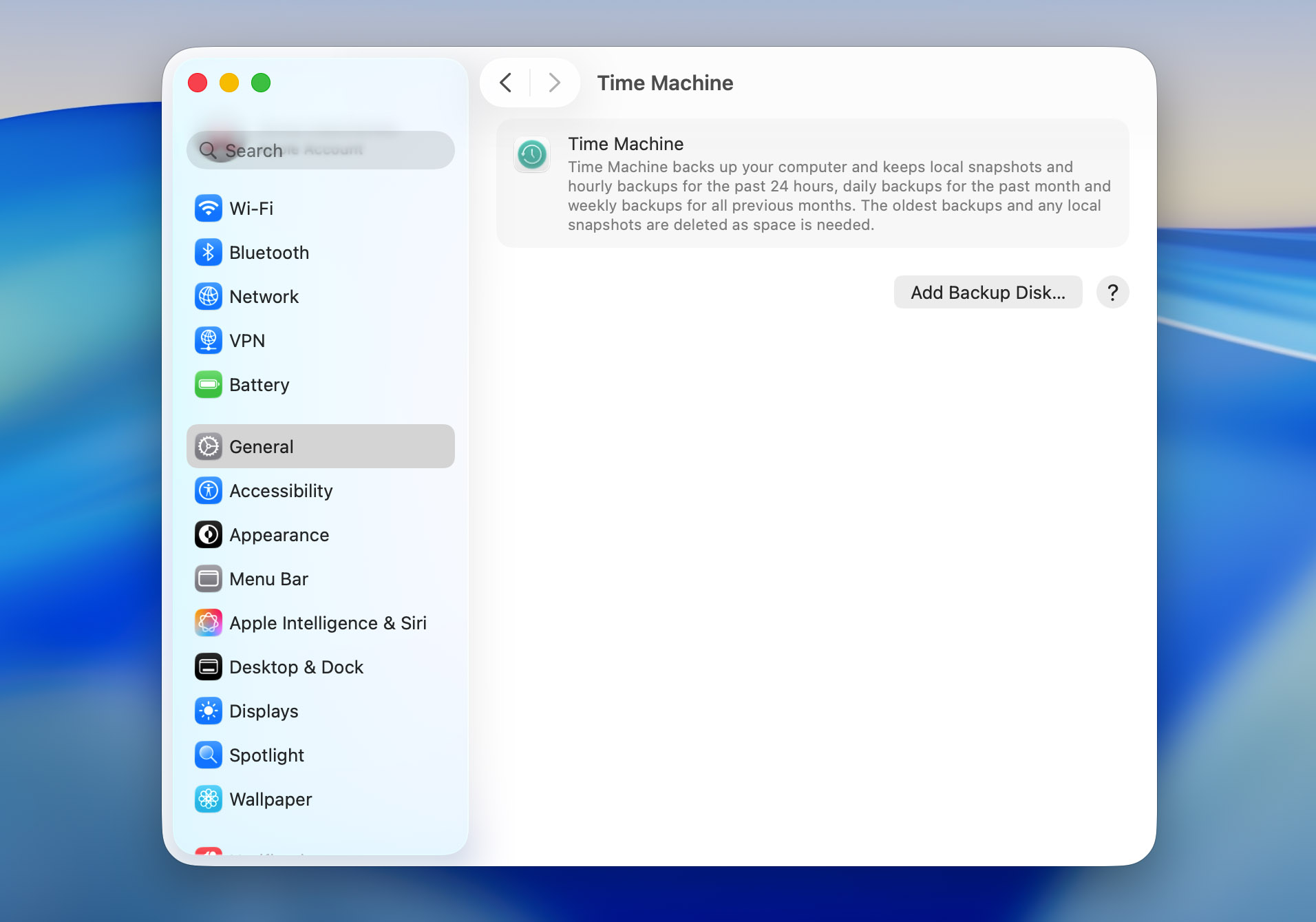1316x922 pixels.
Task: Click the Time Machine page title
Action: pyautogui.click(x=665, y=83)
